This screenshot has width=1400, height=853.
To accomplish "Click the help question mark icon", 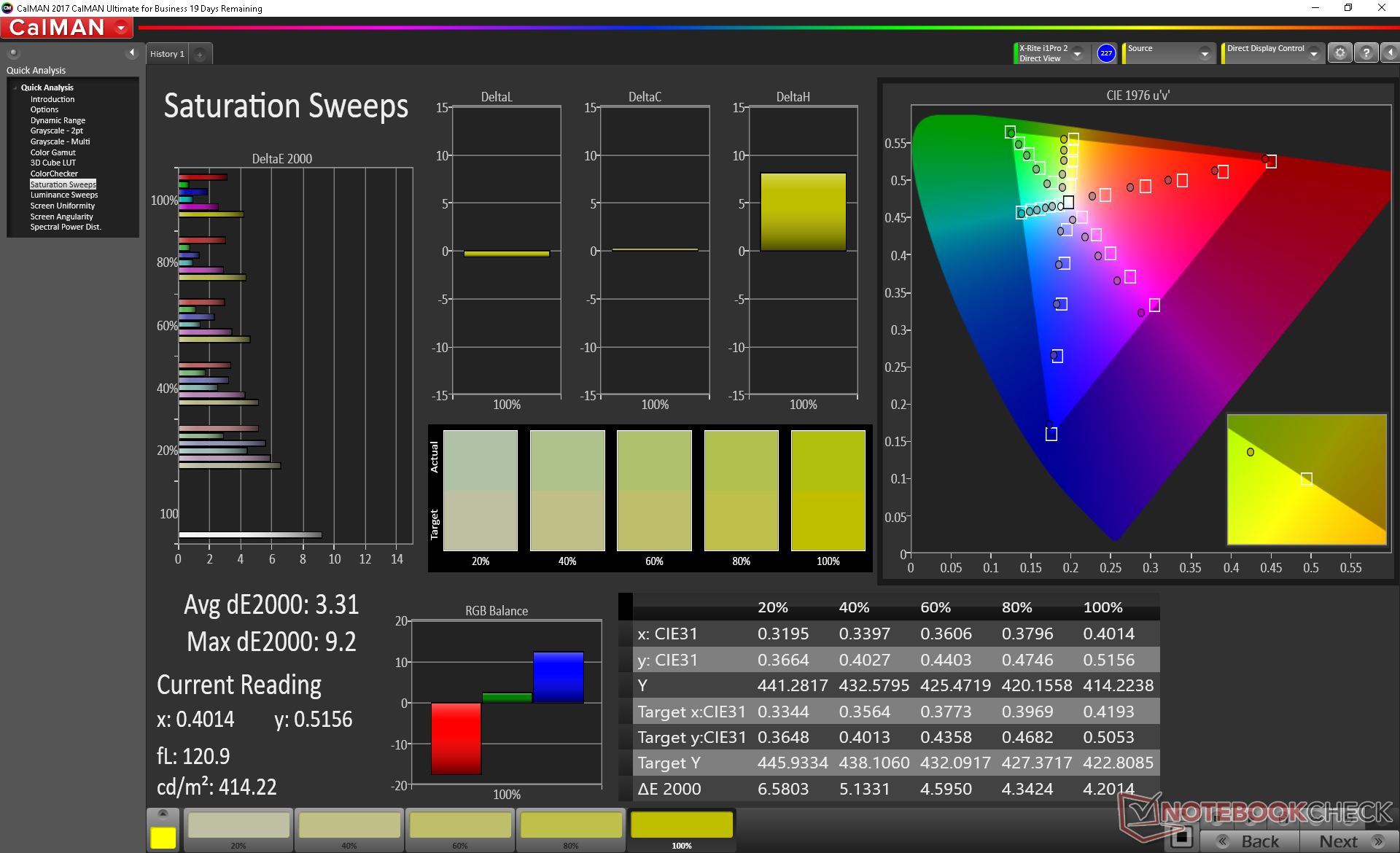I will pyautogui.click(x=1366, y=53).
